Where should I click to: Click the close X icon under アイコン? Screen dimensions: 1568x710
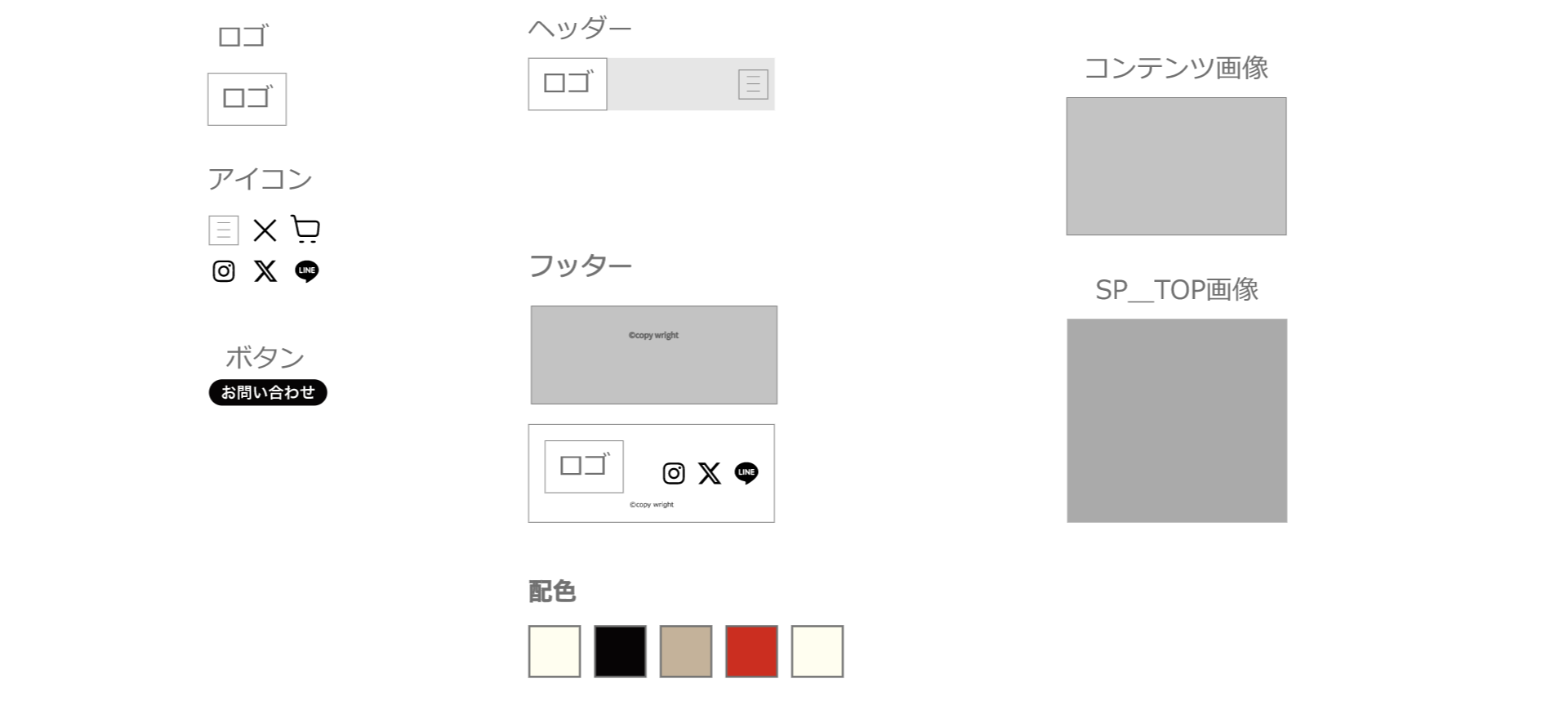(265, 230)
